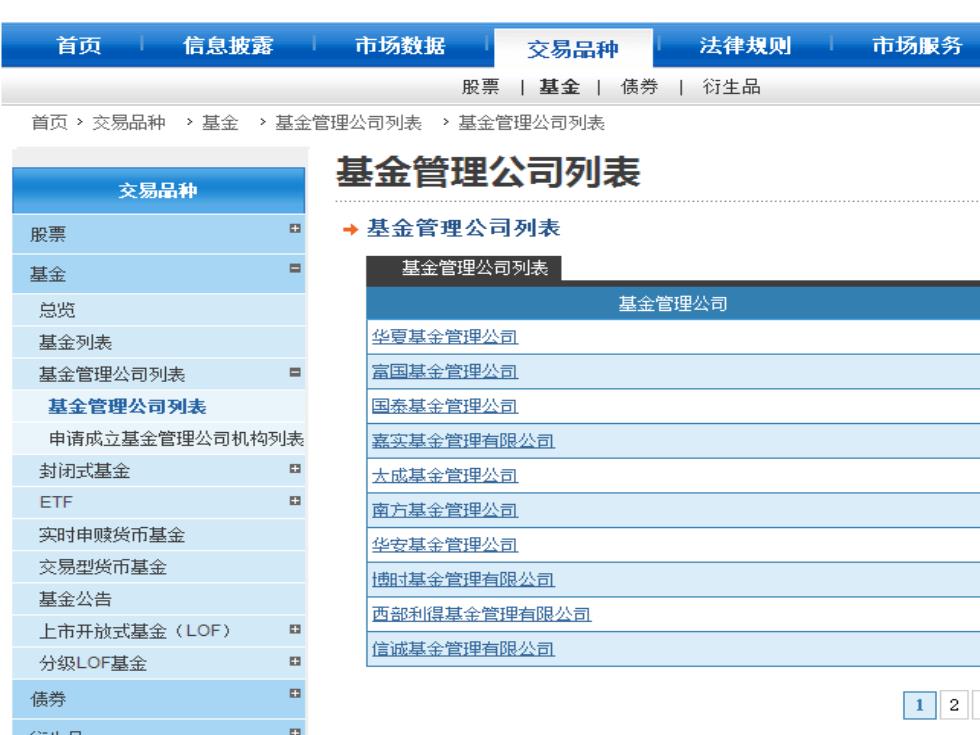
Task: Go to 衍生品 in the sub navigation
Action: 731,87
